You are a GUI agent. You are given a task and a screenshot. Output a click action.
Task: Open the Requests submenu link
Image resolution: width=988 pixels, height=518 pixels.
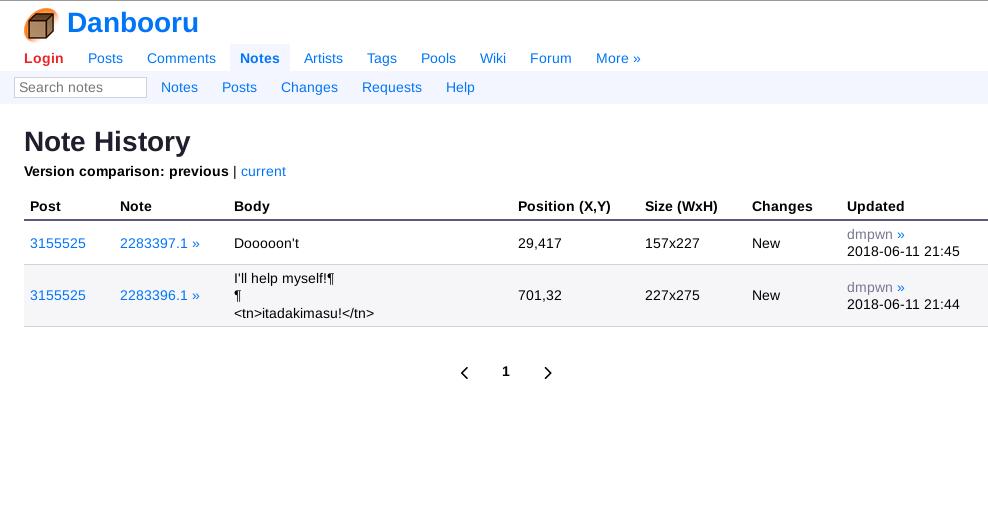pyautogui.click(x=392, y=88)
